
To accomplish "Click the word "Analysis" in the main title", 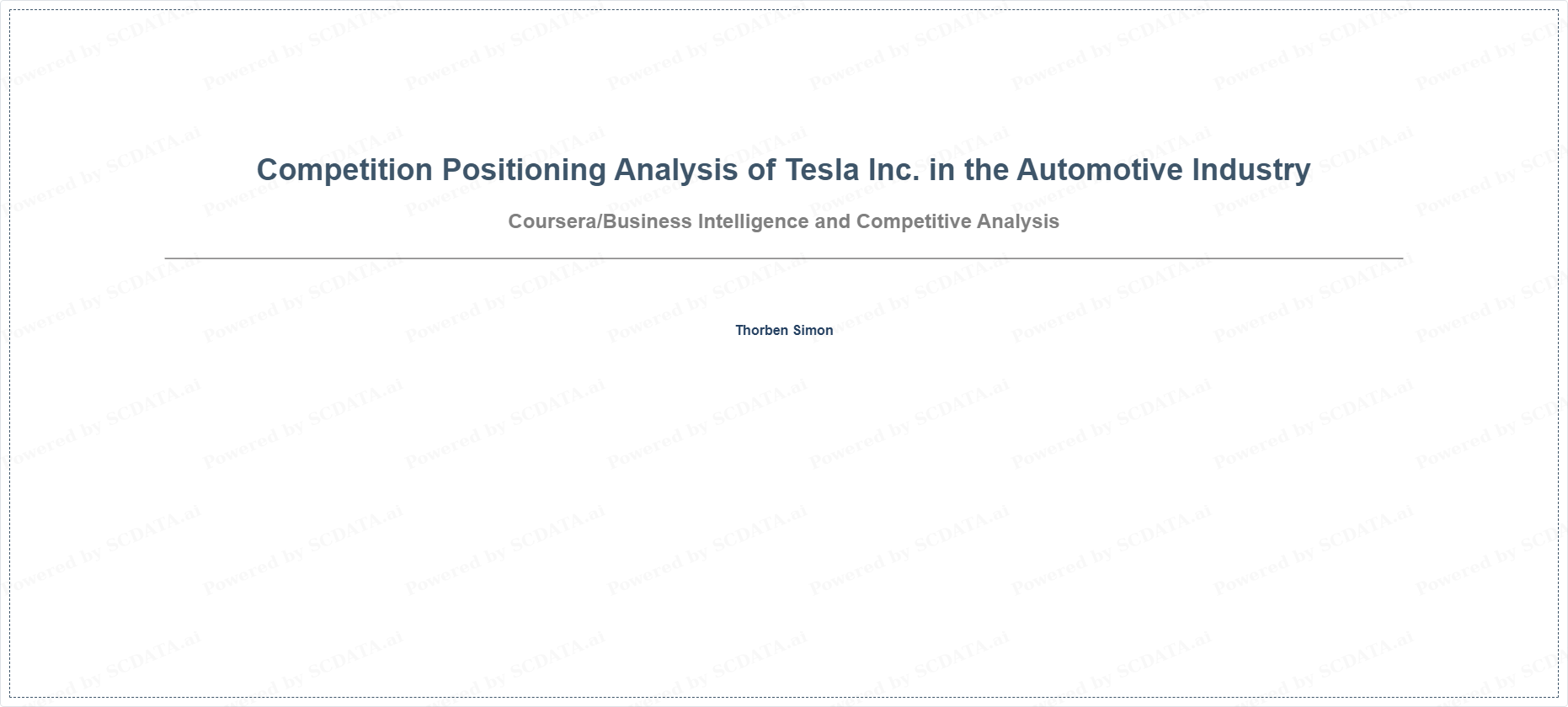I will 676,171.
